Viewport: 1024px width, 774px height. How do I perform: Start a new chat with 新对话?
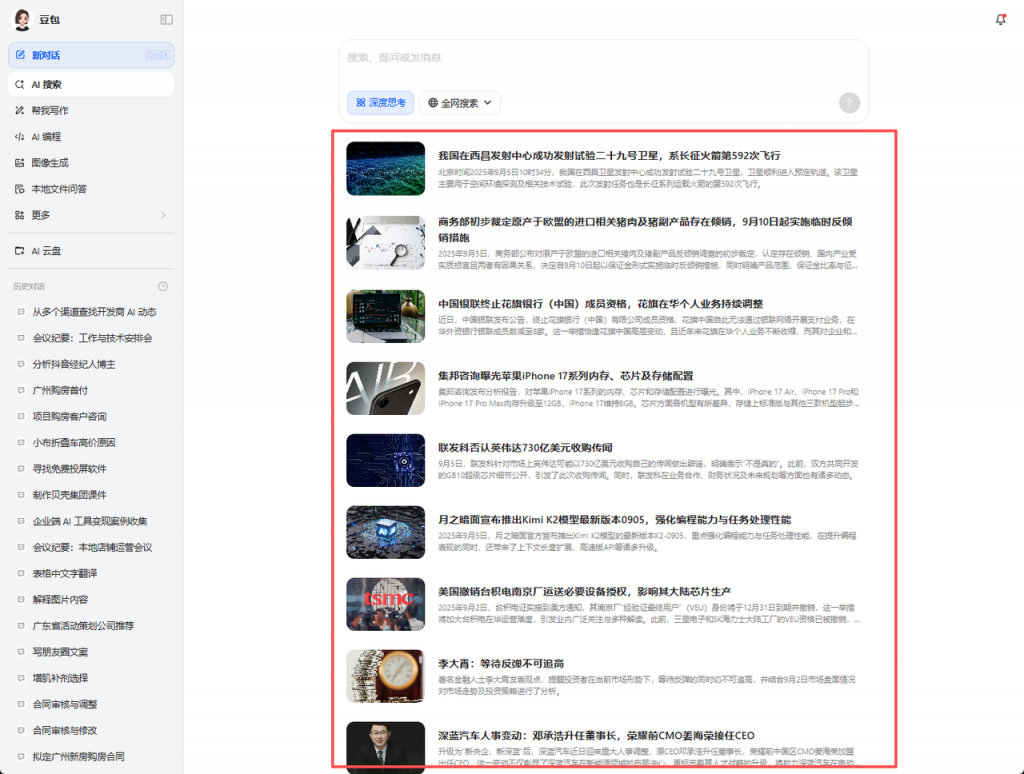tap(91, 56)
